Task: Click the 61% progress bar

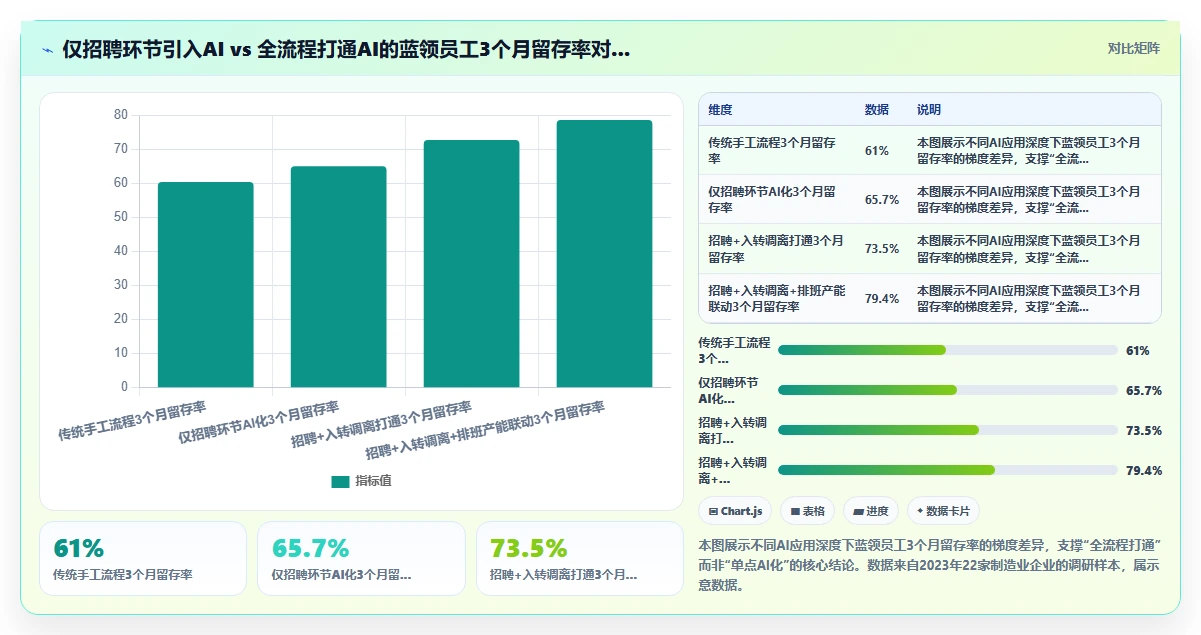Action: (x=948, y=350)
